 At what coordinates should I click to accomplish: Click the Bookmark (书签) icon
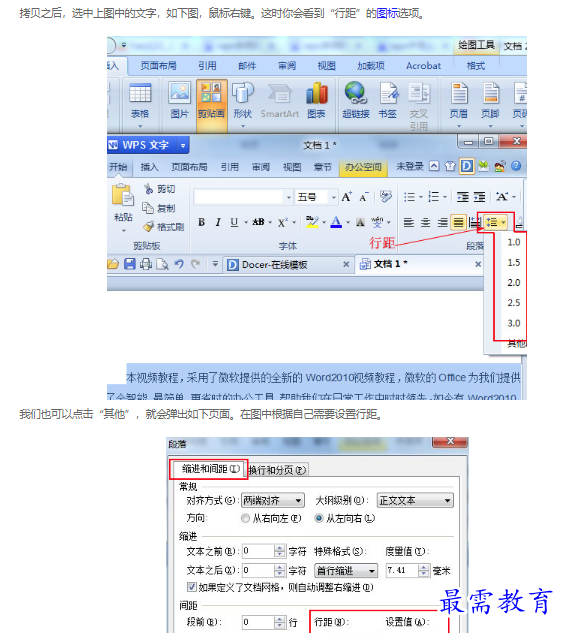click(388, 93)
